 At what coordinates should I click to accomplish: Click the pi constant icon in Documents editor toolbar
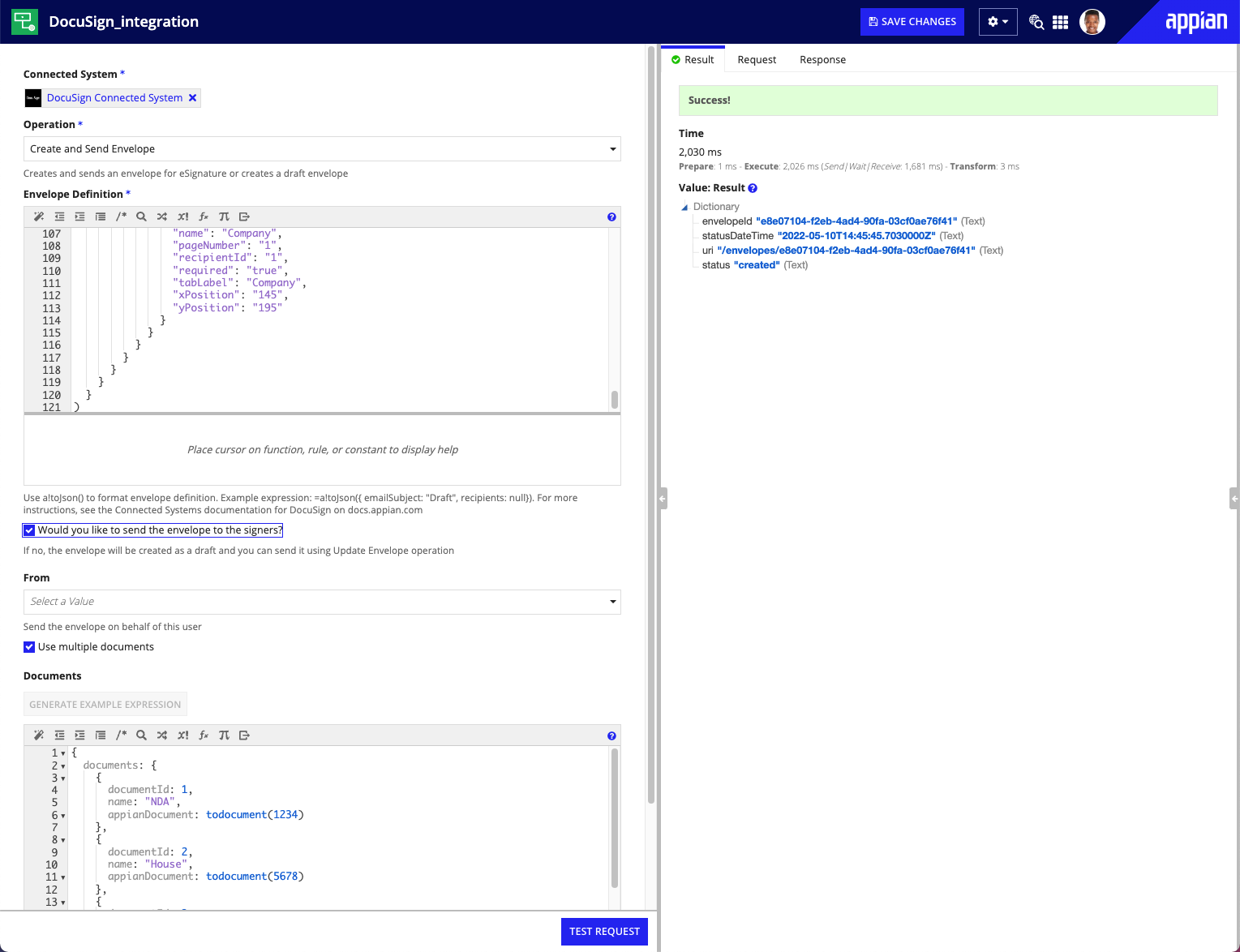[224, 735]
